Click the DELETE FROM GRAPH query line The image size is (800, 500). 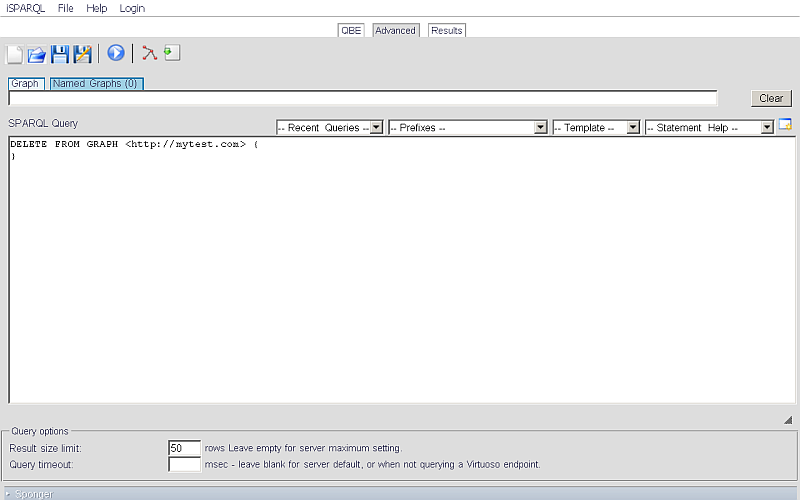pyautogui.click(x=134, y=144)
